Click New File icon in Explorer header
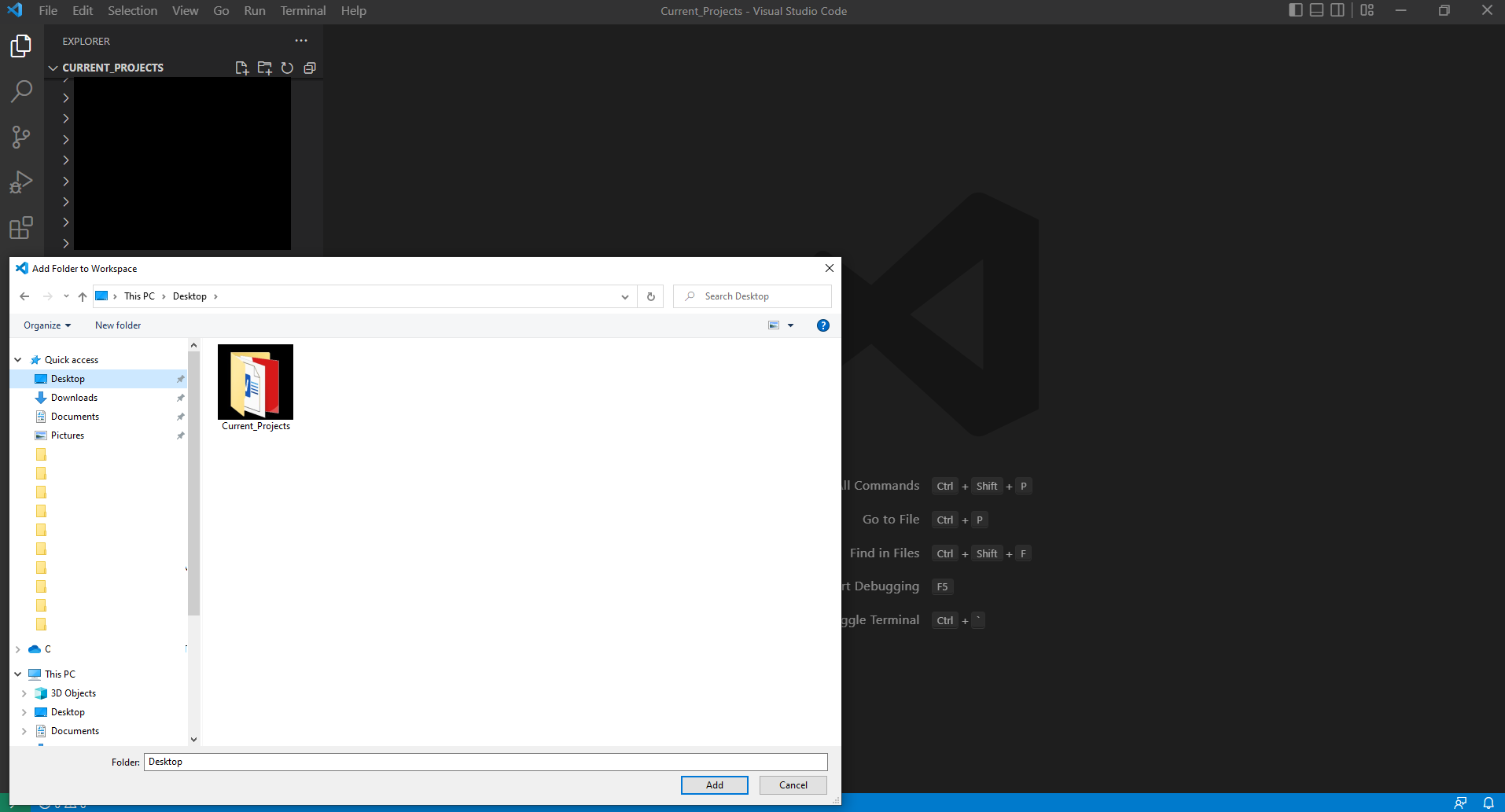Image resolution: width=1505 pixels, height=812 pixels. [242, 68]
